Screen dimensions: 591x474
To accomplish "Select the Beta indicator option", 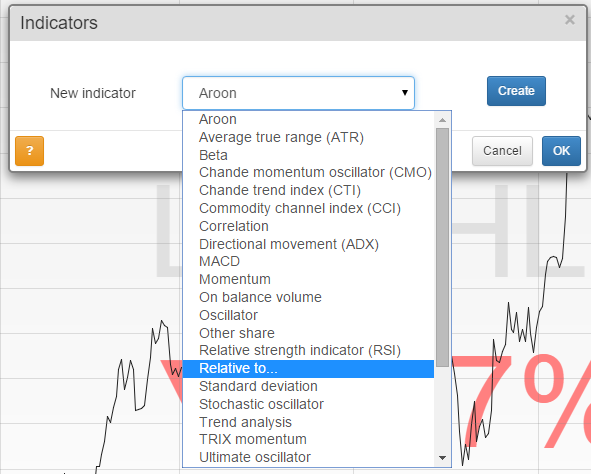I will 308,155.
